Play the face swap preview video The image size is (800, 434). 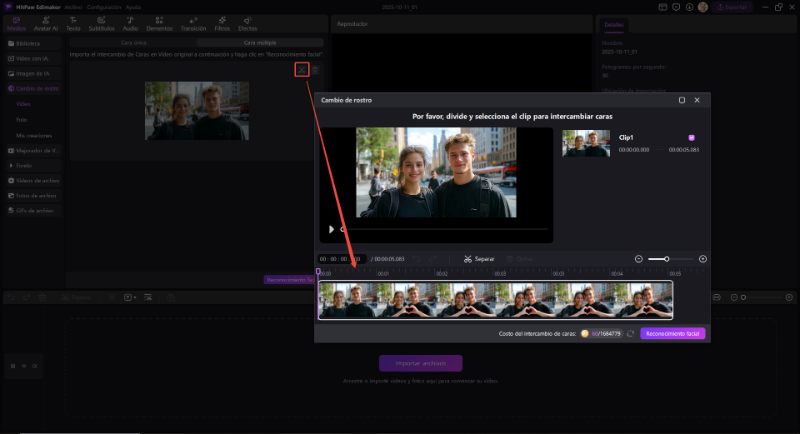pyautogui.click(x=331, y=229)
